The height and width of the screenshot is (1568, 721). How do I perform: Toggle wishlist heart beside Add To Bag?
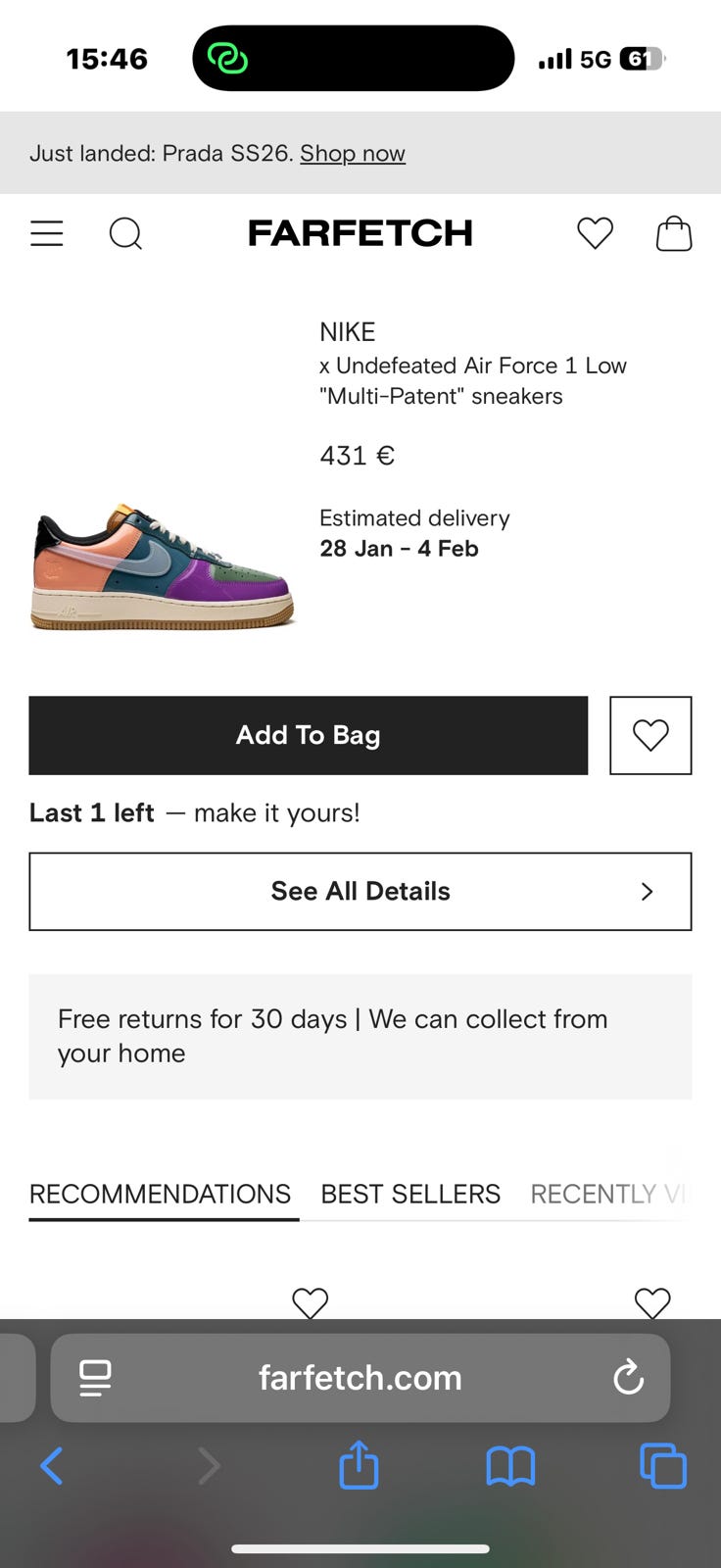[650, 735]
